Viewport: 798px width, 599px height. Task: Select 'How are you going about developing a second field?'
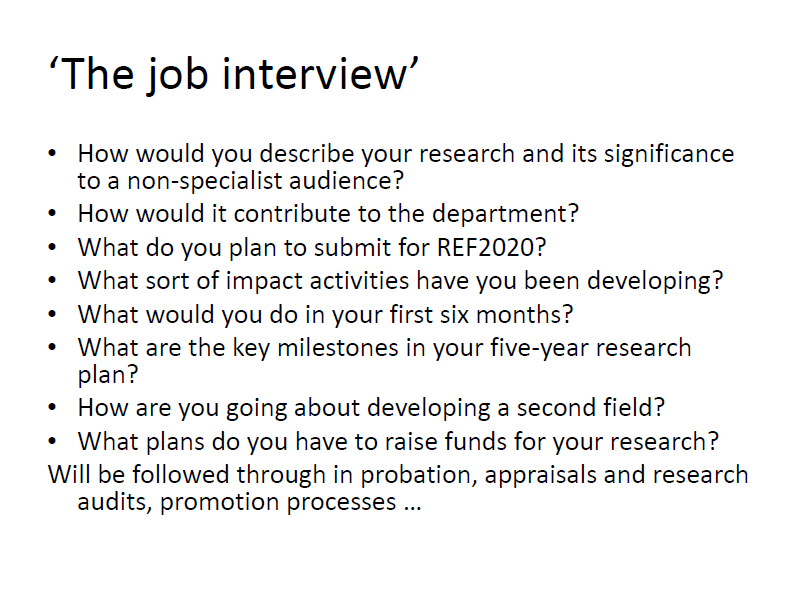coord(371,408)
